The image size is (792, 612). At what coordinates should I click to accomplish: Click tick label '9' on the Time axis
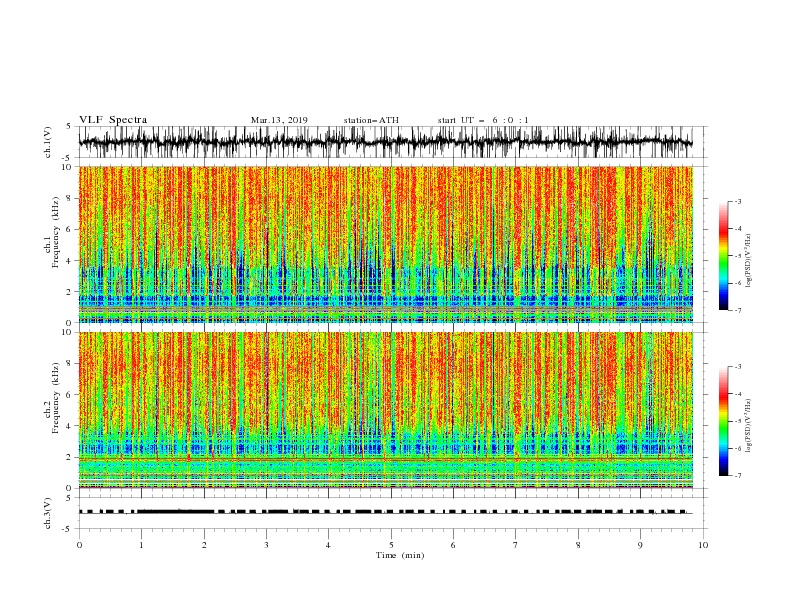tap(640, 545)
